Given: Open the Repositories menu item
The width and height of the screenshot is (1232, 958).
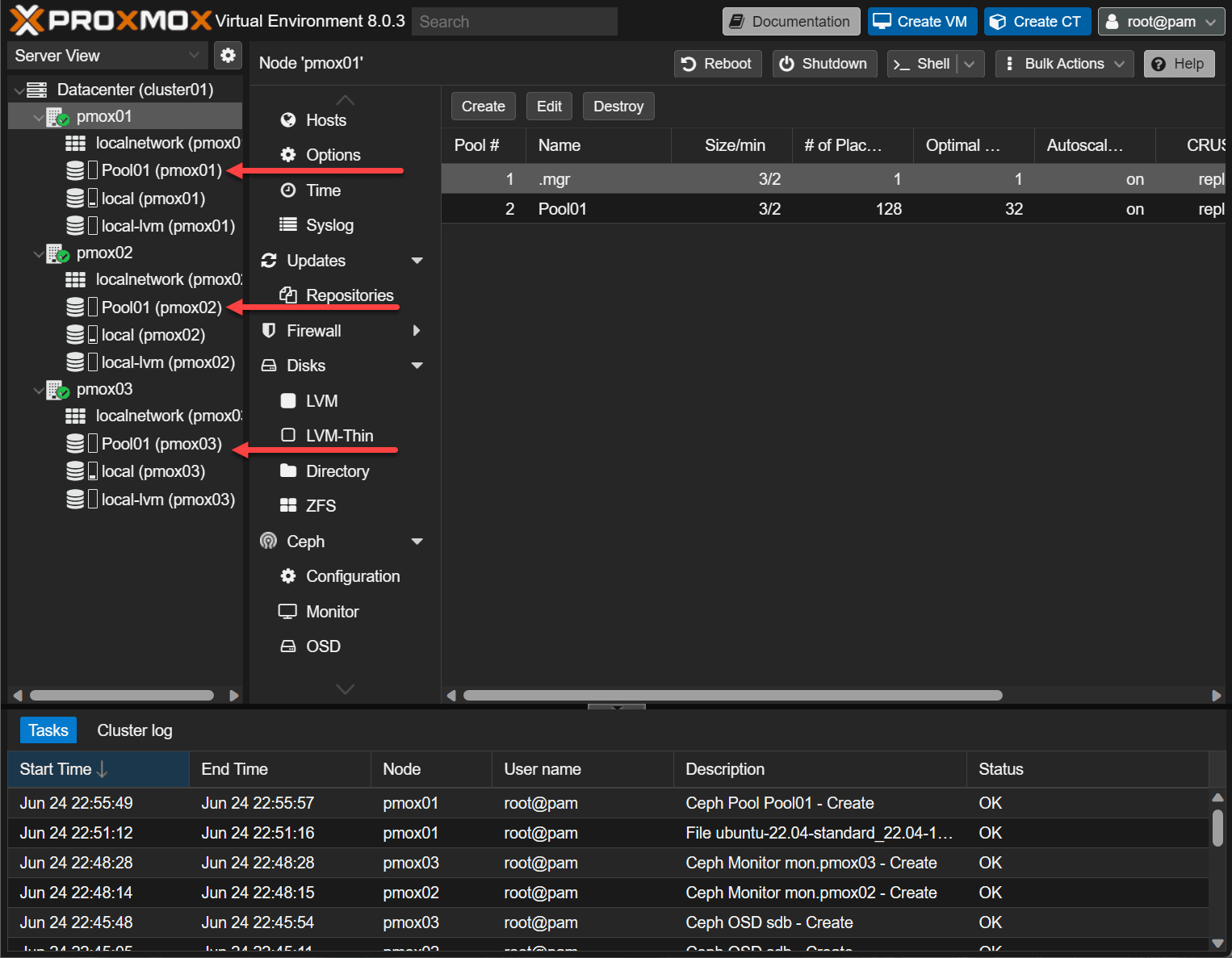Looking at the screenshot, I should tap(349, 295).
